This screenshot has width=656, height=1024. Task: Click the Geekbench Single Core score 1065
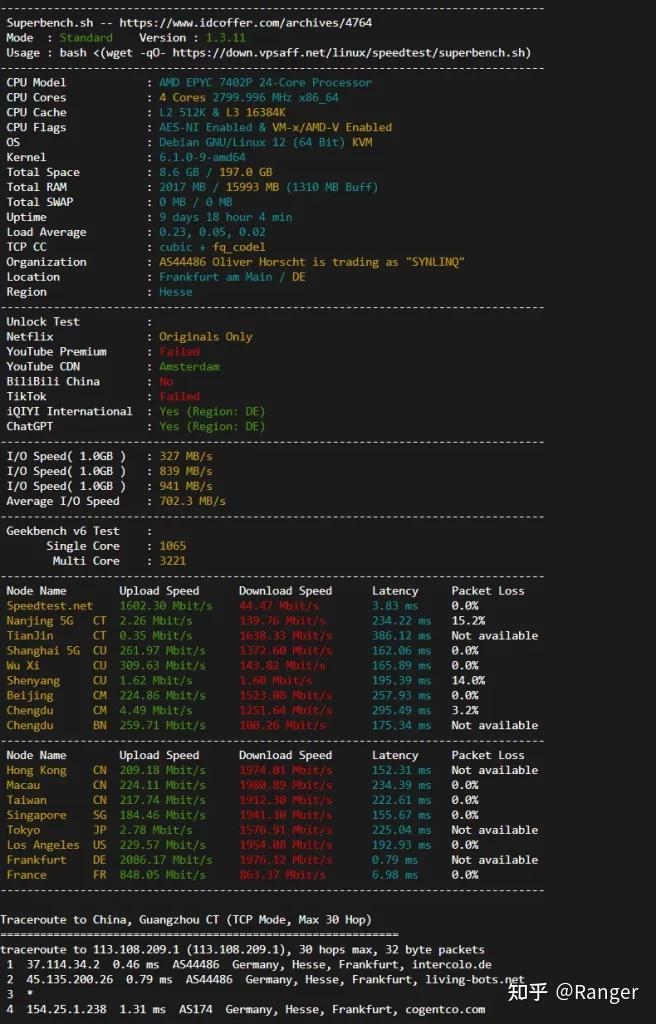click(172, 546)
